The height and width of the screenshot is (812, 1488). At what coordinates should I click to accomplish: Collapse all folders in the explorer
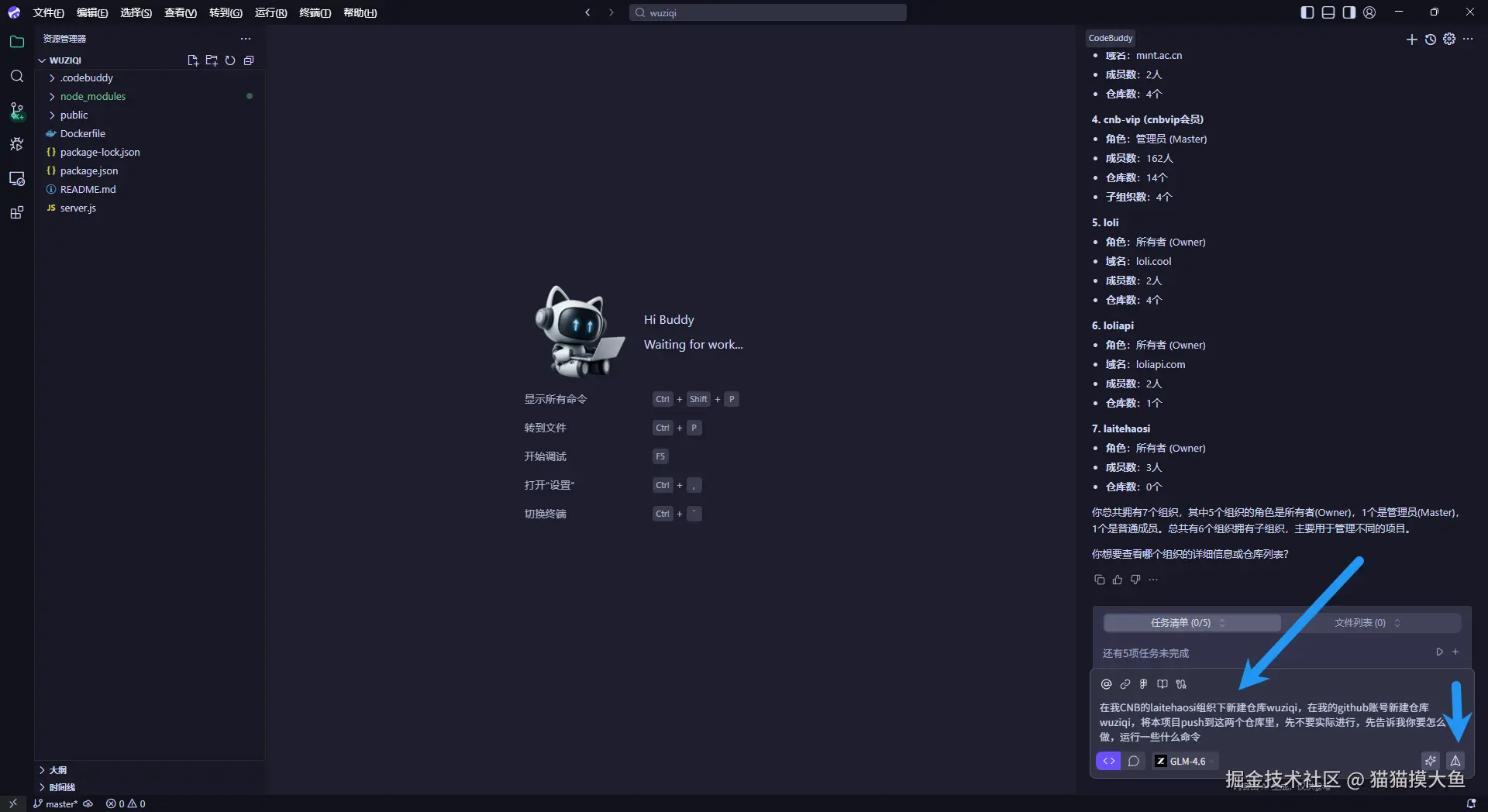coord(249,60)
